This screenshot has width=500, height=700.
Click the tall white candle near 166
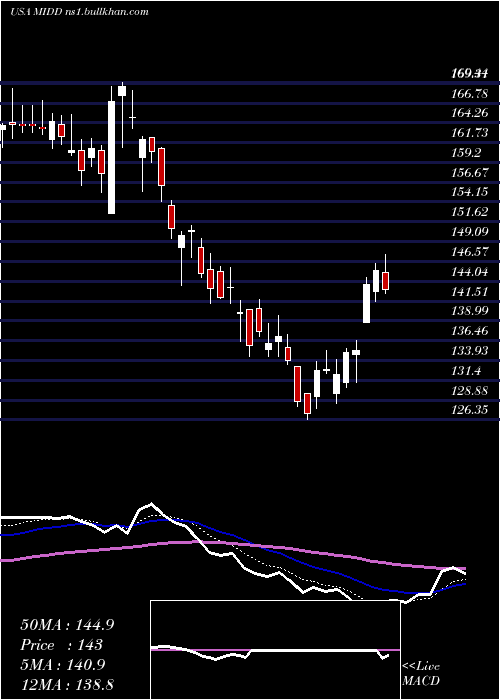pyautogui.click(x=111, y=157)
